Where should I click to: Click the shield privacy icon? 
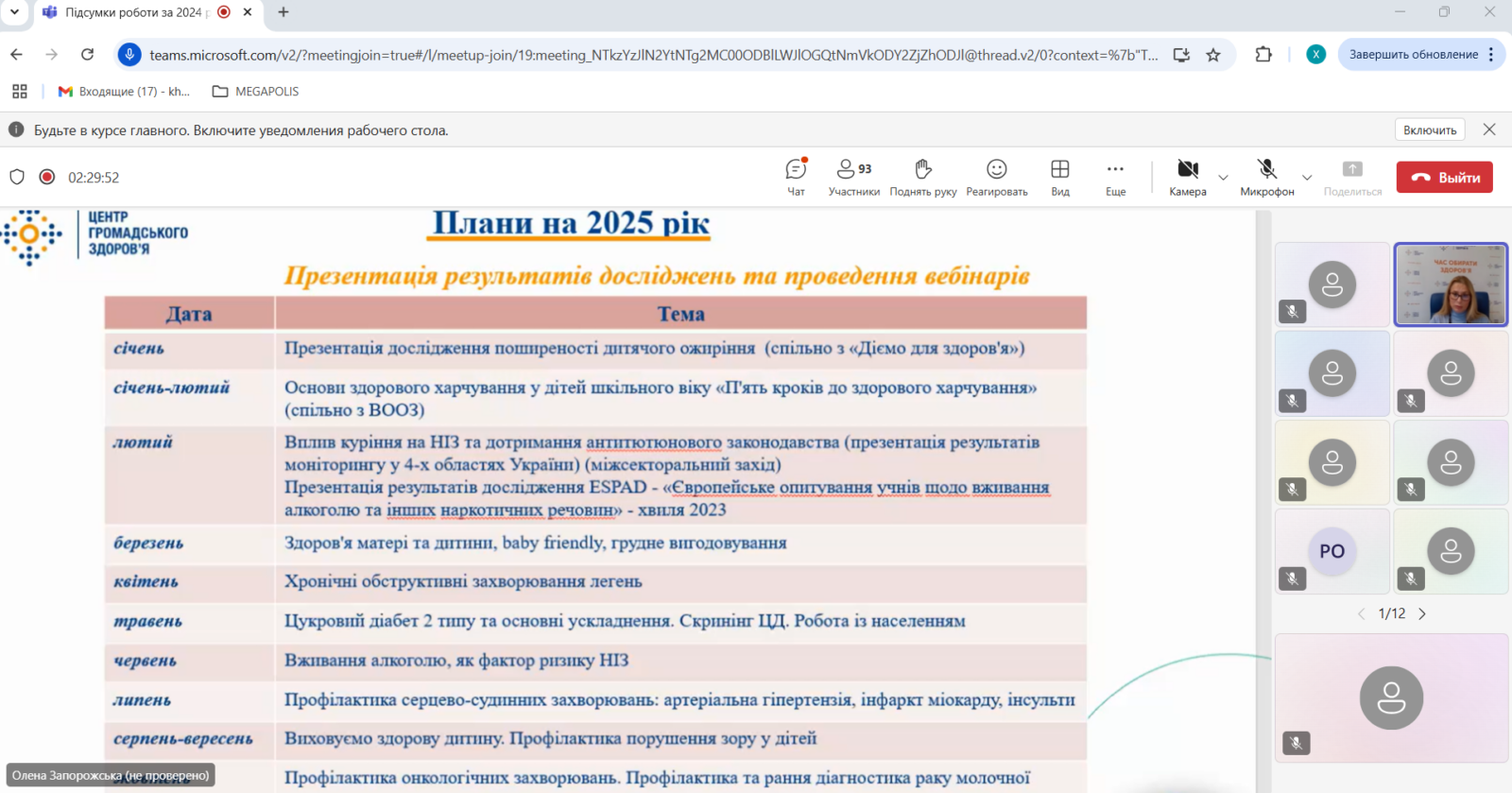coord(17,177)
